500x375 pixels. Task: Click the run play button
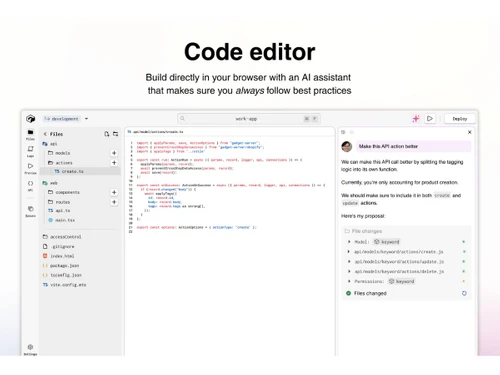(x=430, y=119)
